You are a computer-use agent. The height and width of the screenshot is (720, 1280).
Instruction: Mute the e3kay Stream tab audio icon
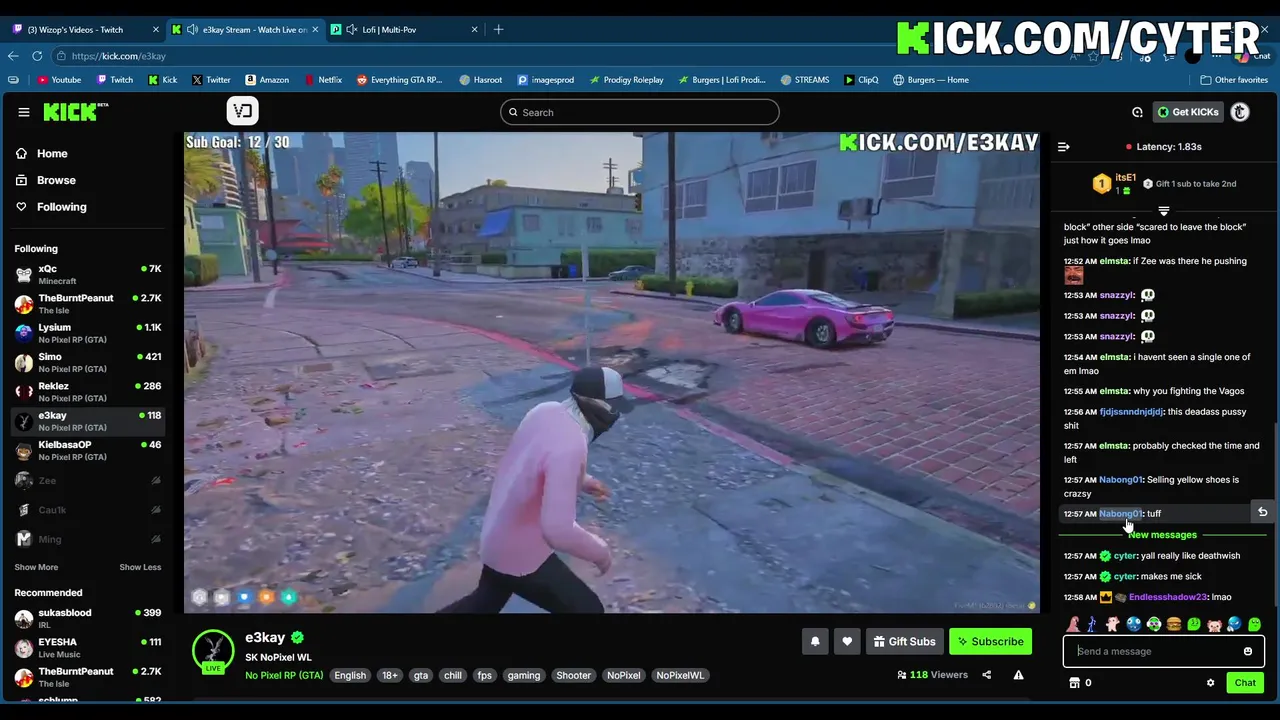pyautogui.click(x=191, y=29)
